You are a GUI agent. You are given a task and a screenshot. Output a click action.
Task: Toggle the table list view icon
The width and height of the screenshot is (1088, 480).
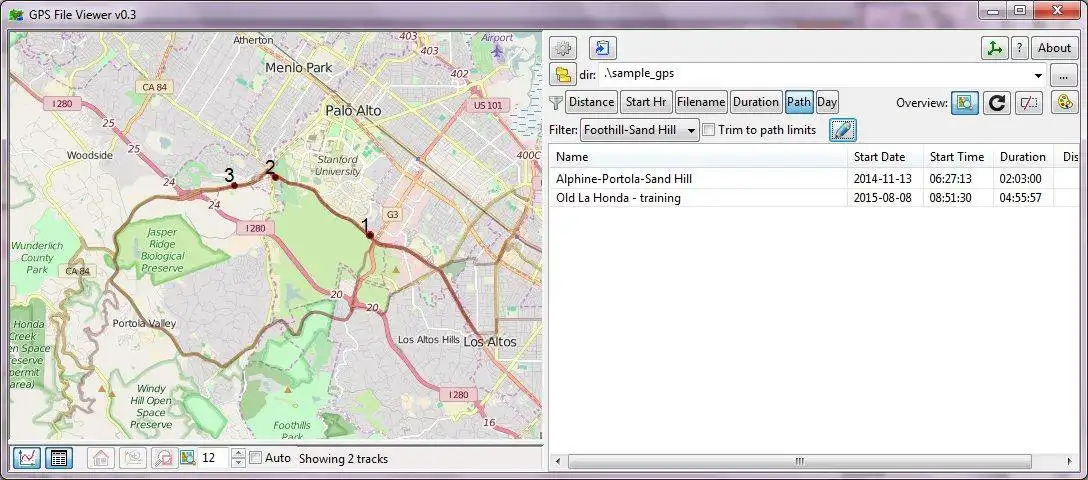(x=59, y=458)
